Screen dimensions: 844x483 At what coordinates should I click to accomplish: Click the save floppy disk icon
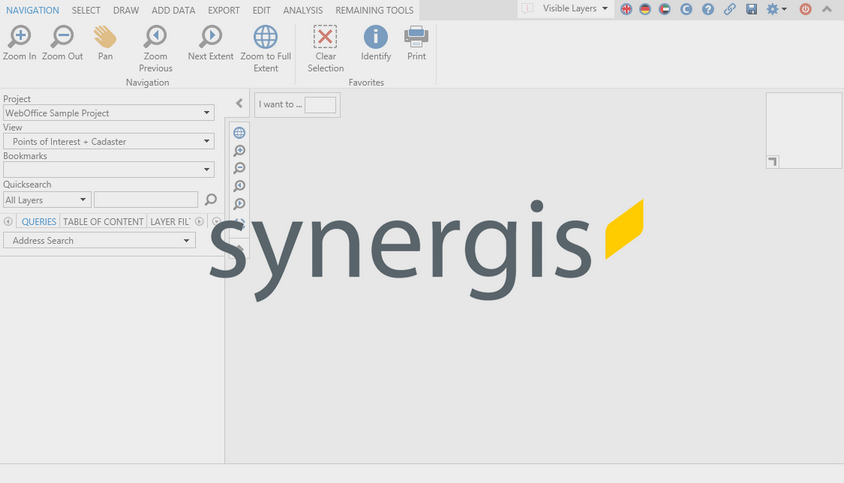click(751, 9)
